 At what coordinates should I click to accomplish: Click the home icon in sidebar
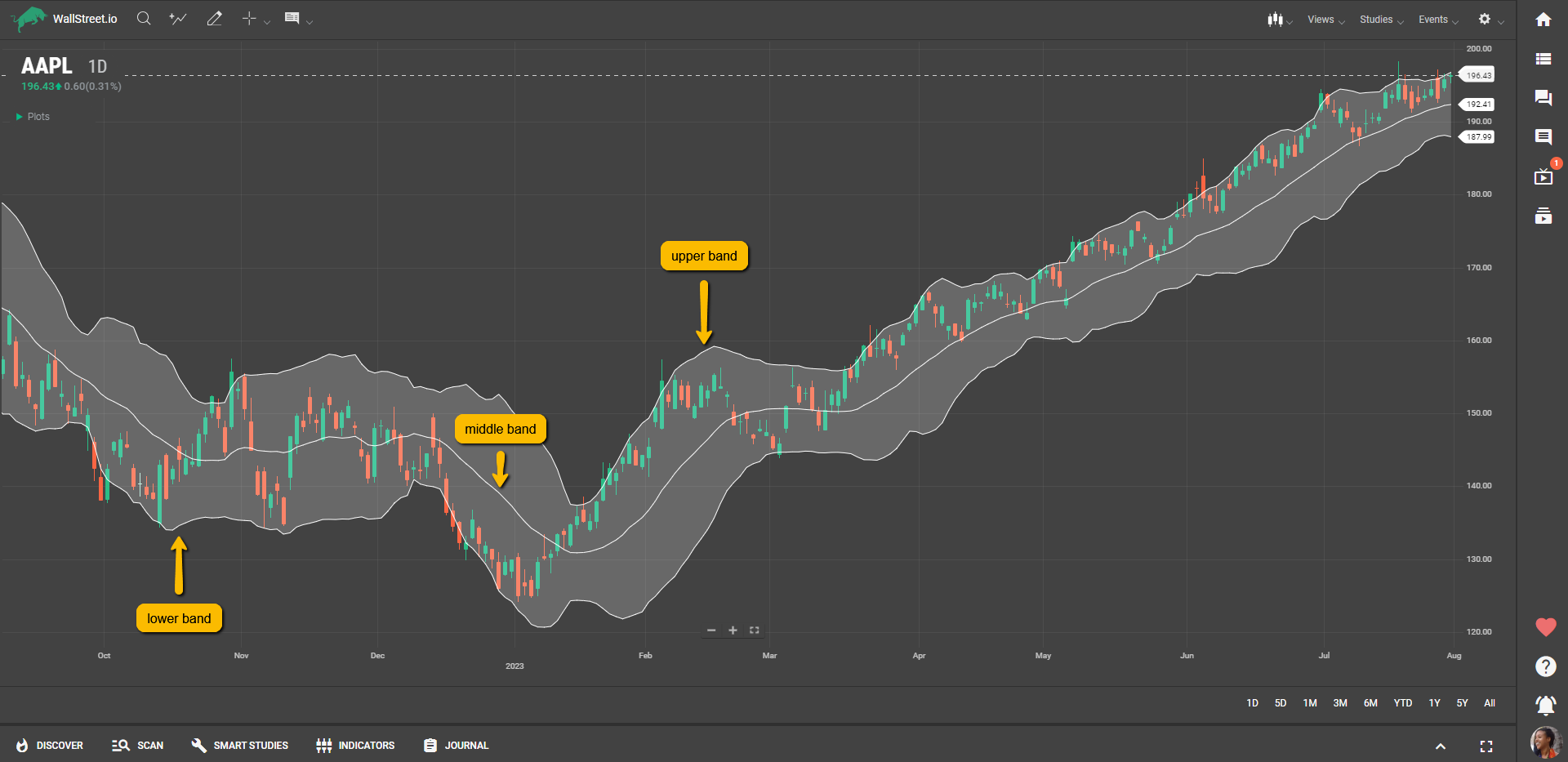coord(1543,20)
